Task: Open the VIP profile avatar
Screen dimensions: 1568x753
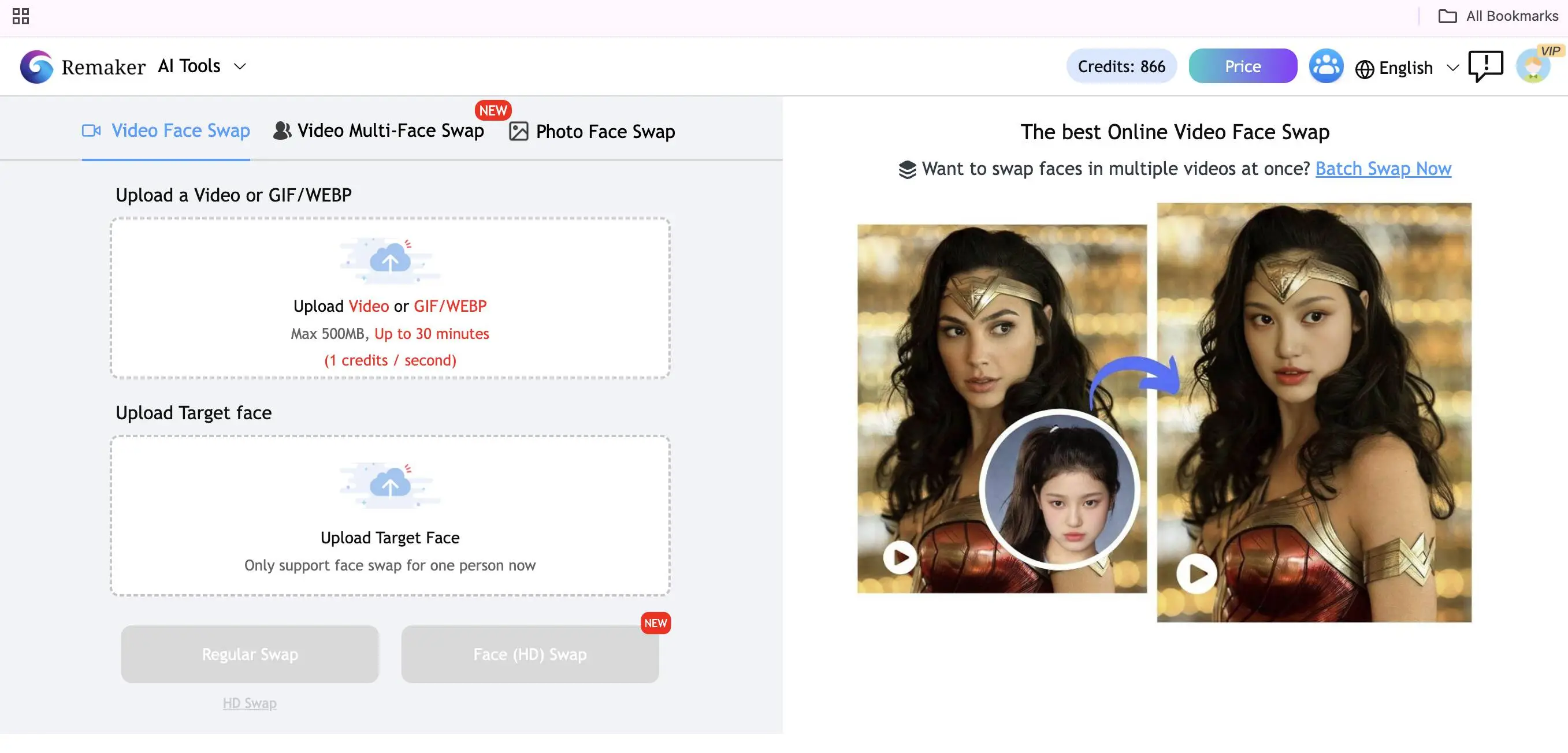Action: [x=1533, y=66]
